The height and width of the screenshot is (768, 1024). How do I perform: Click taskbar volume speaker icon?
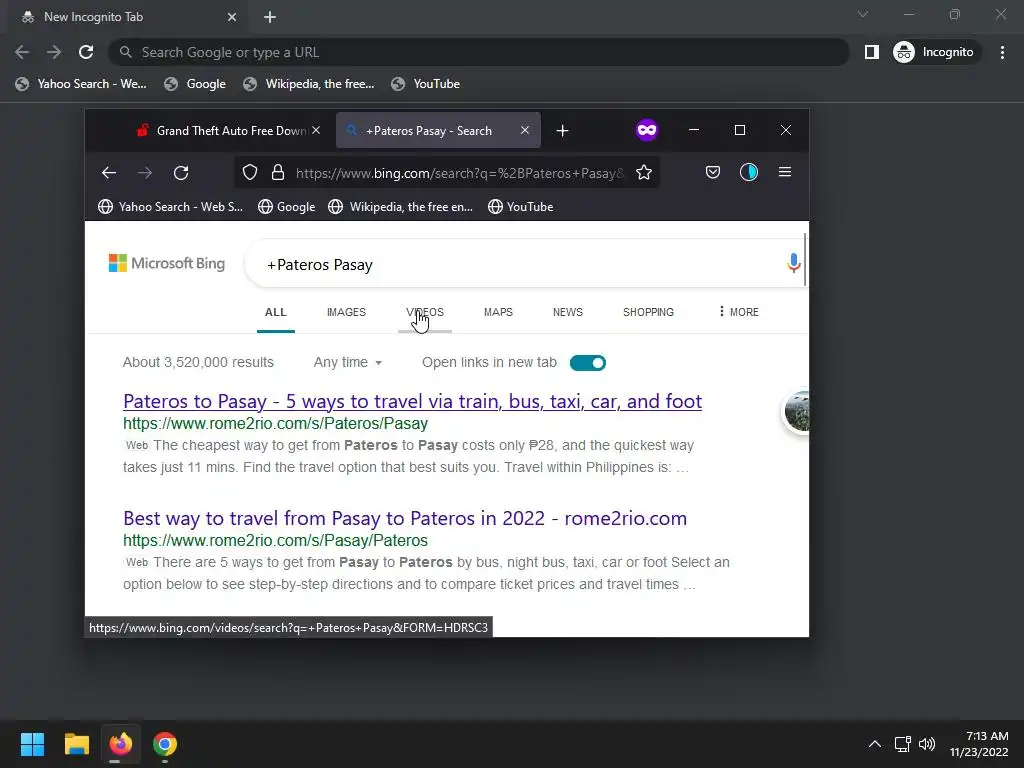coord(927,744)
